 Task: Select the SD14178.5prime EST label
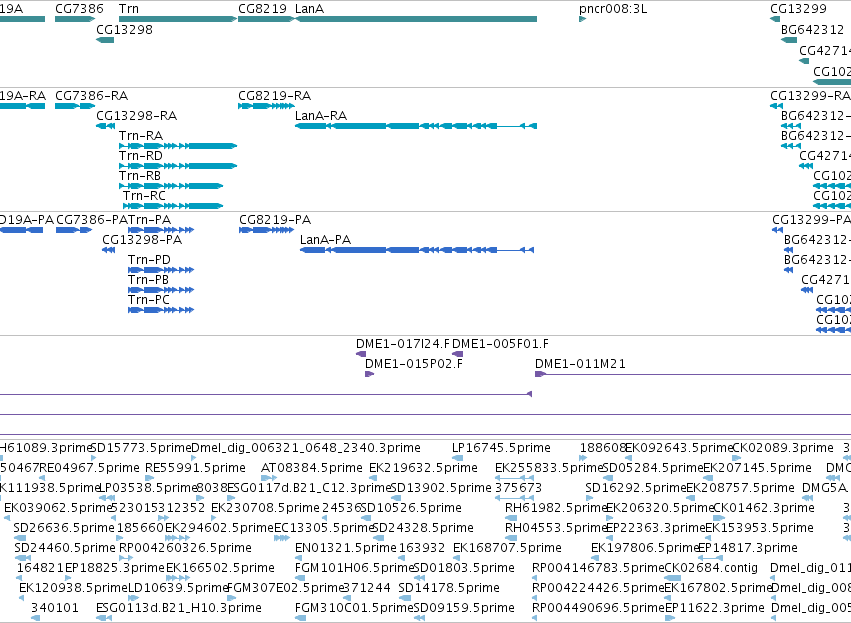[449, 589]
